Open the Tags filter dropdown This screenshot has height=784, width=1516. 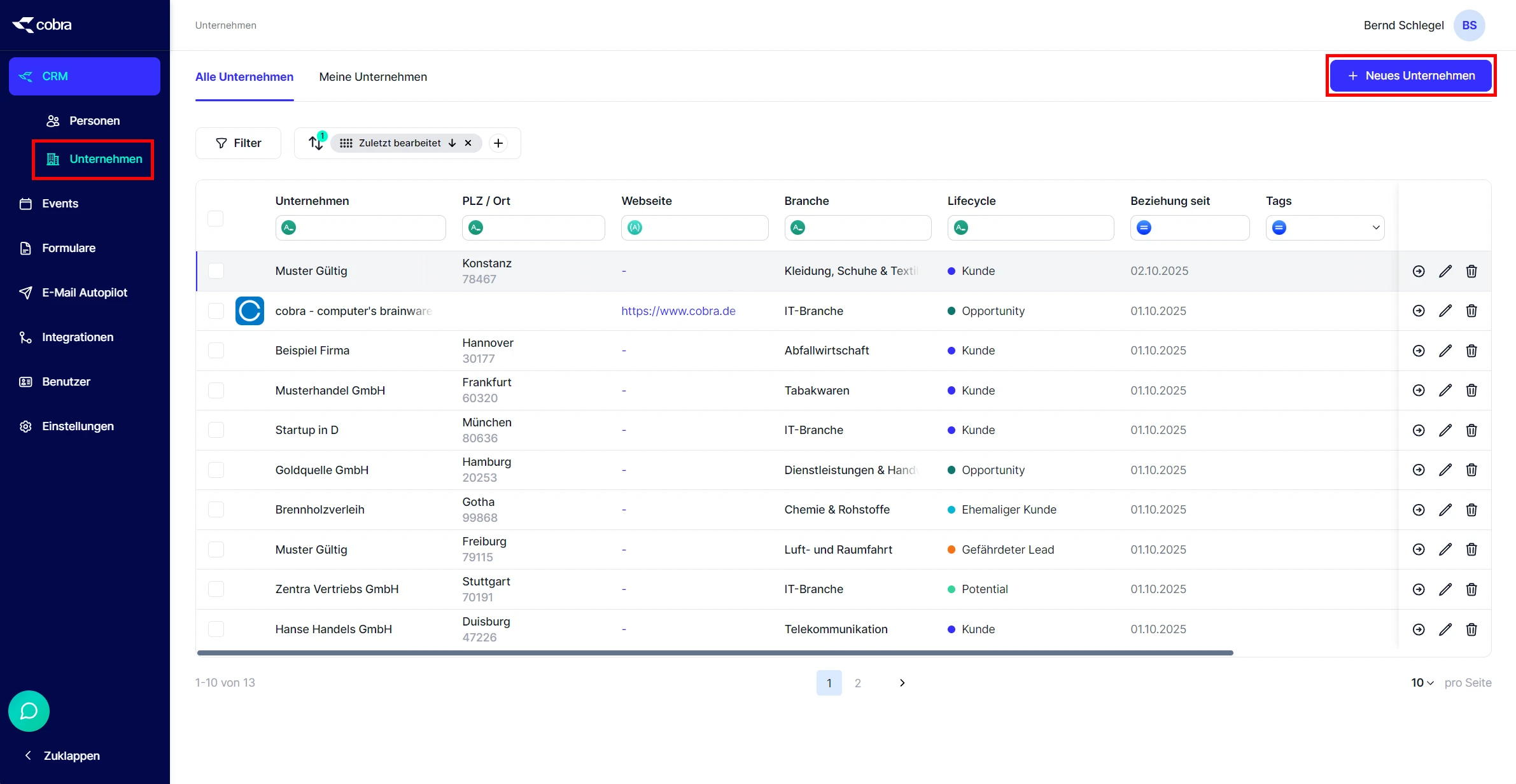coord(1375,228)
